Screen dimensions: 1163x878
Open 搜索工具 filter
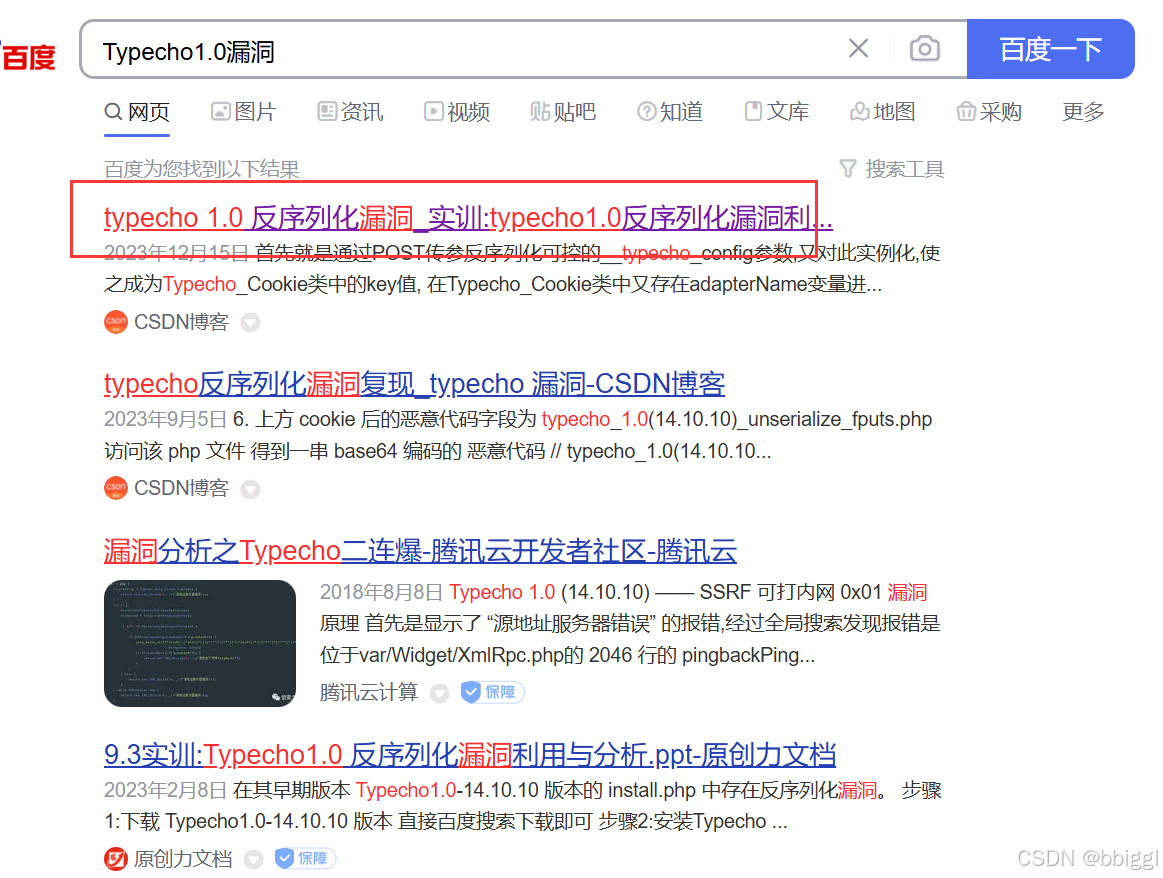[892, 169]
